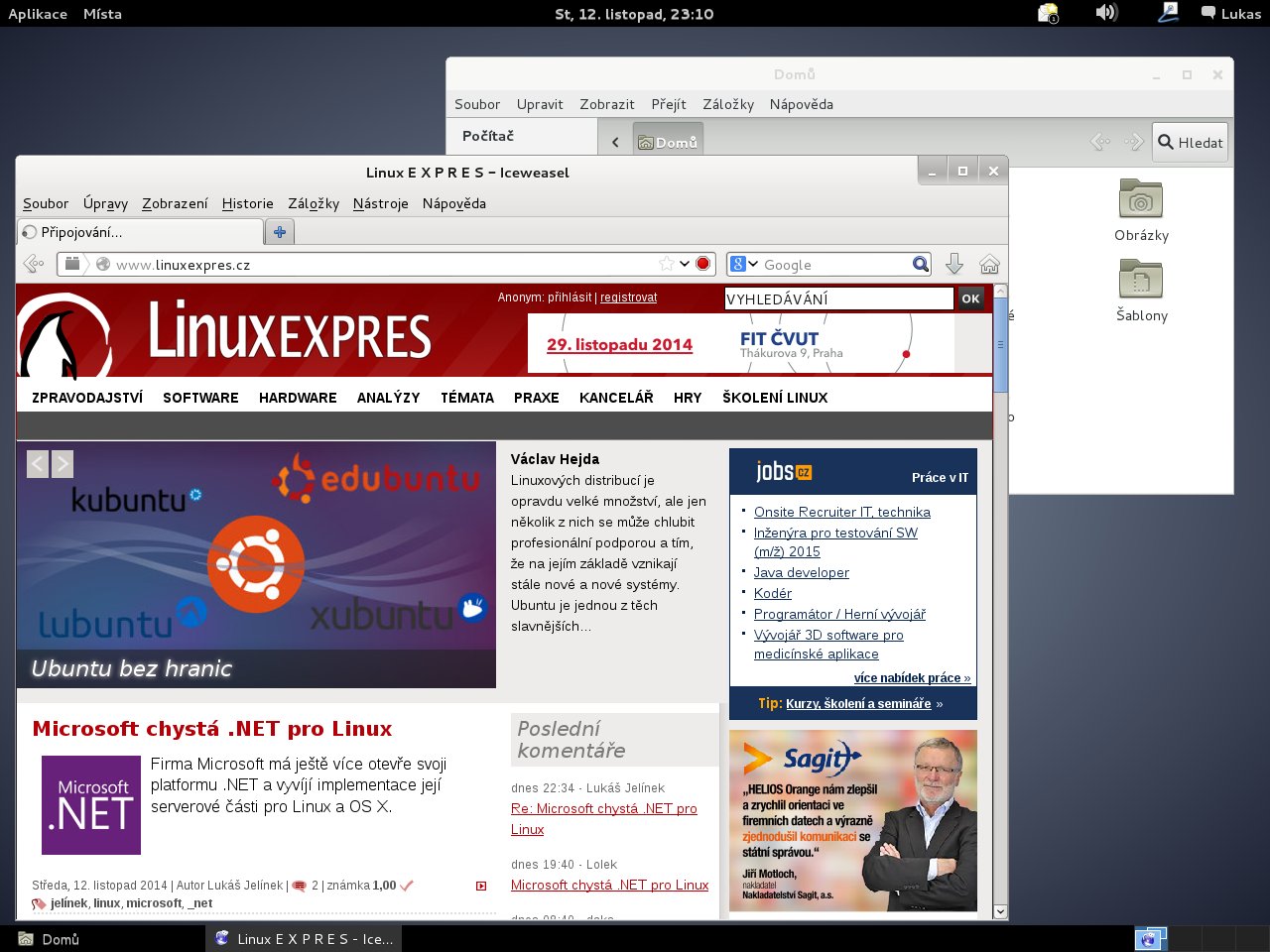Click Počítač sidebar heading in Domů window
This screenshot has height=952, width=1270.
point(488,136)
